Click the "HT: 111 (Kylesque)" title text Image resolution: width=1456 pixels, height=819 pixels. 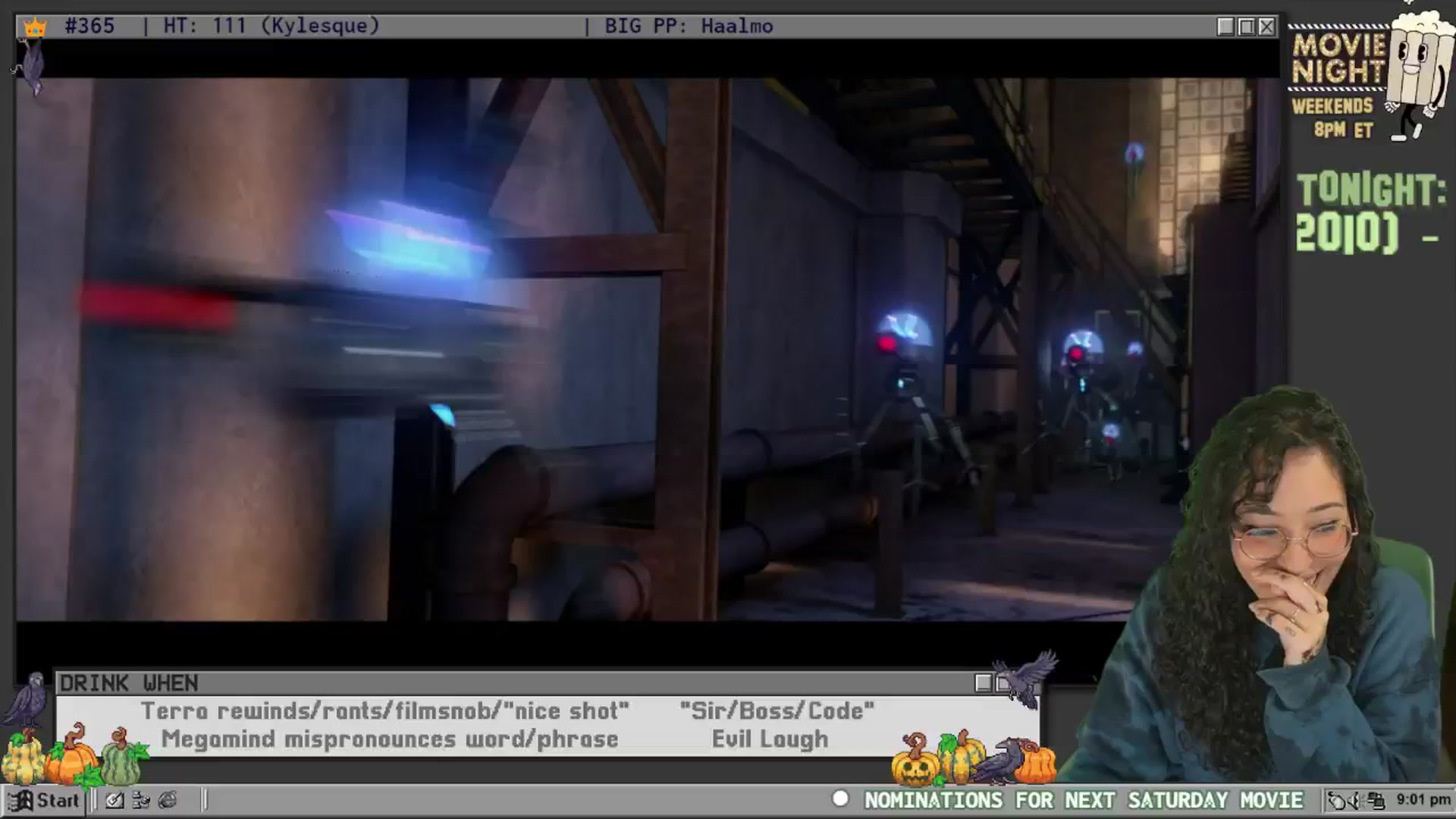[271, 26]
